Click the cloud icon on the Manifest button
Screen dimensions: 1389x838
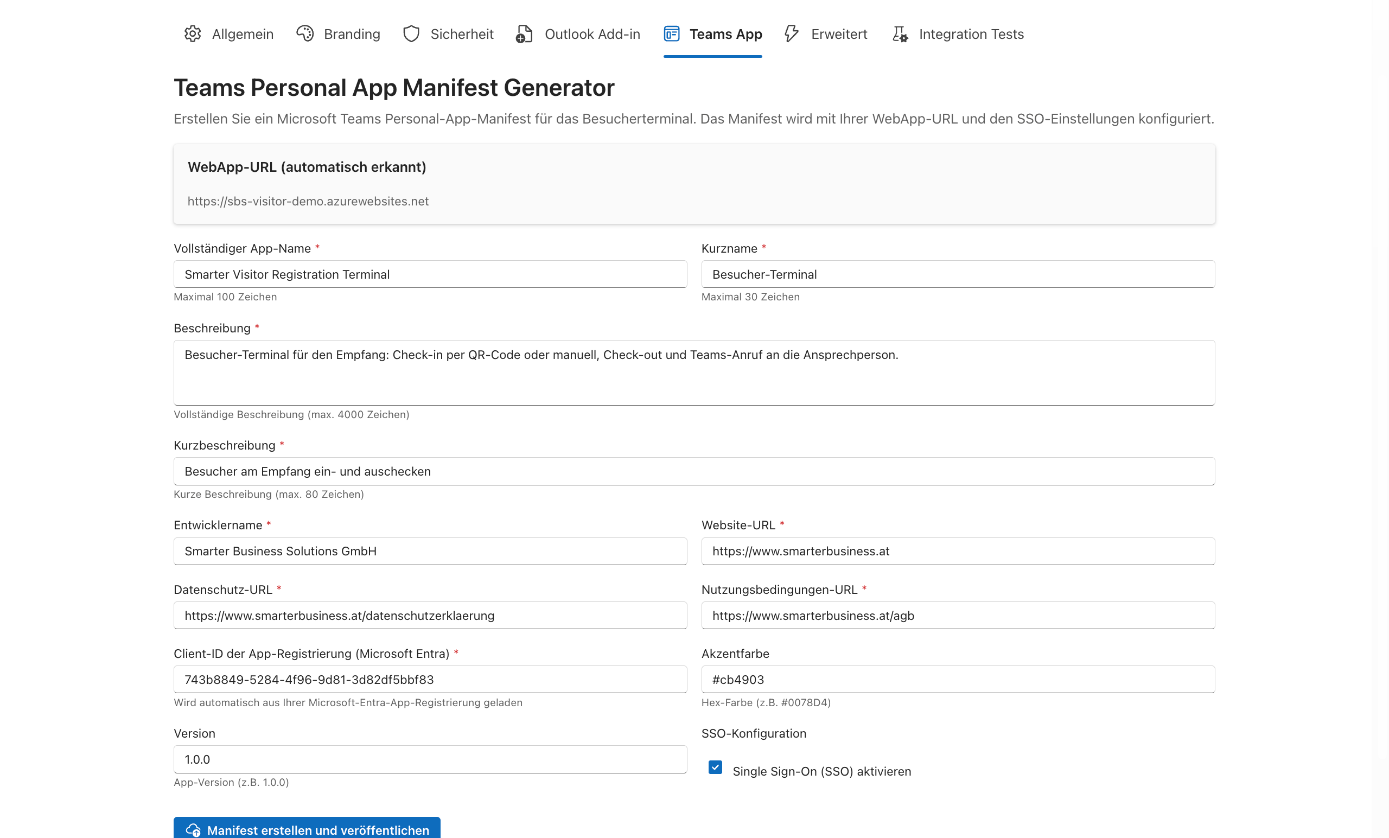click(x=193, y=831)
